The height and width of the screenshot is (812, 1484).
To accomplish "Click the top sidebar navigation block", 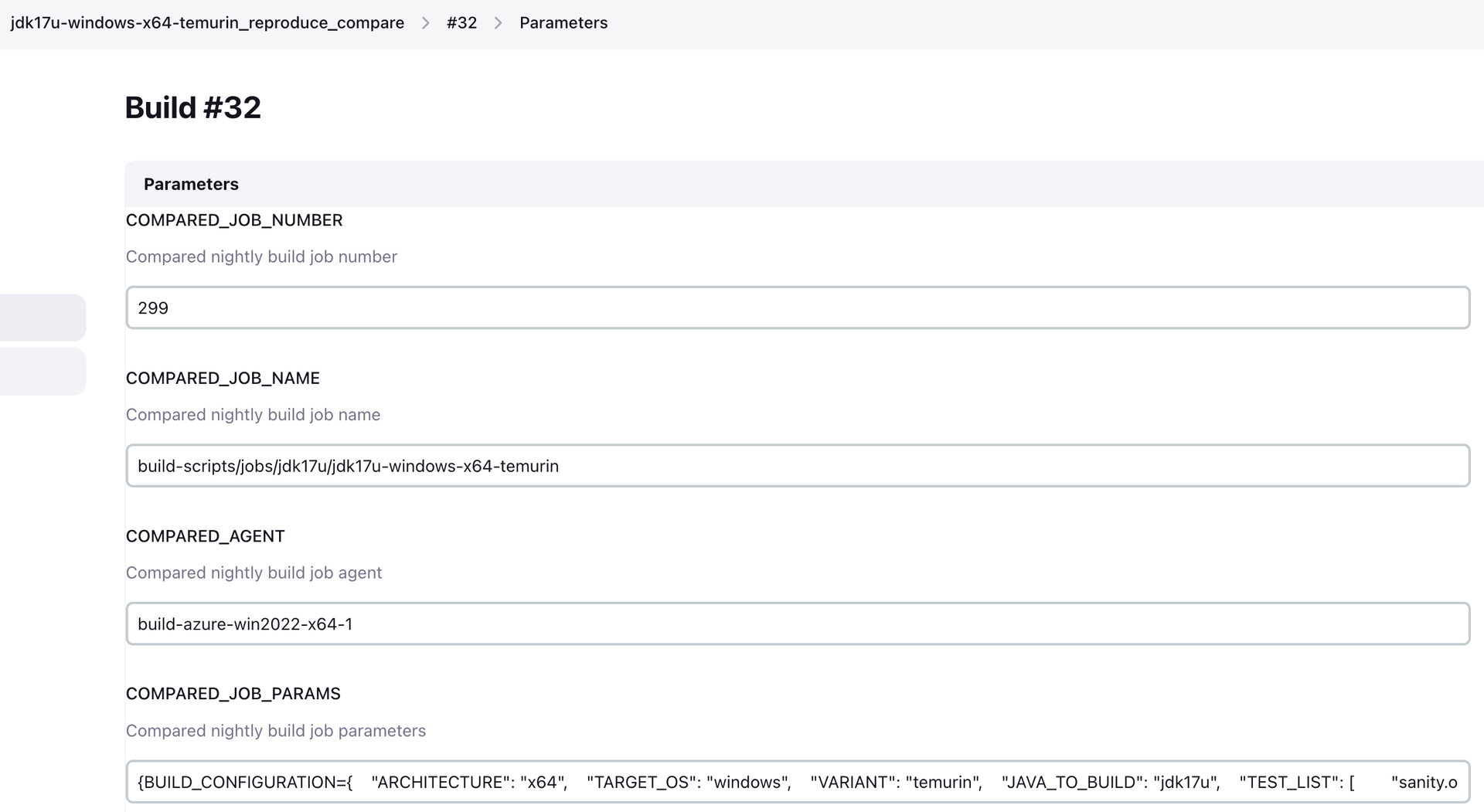I will tap(39, 317).
